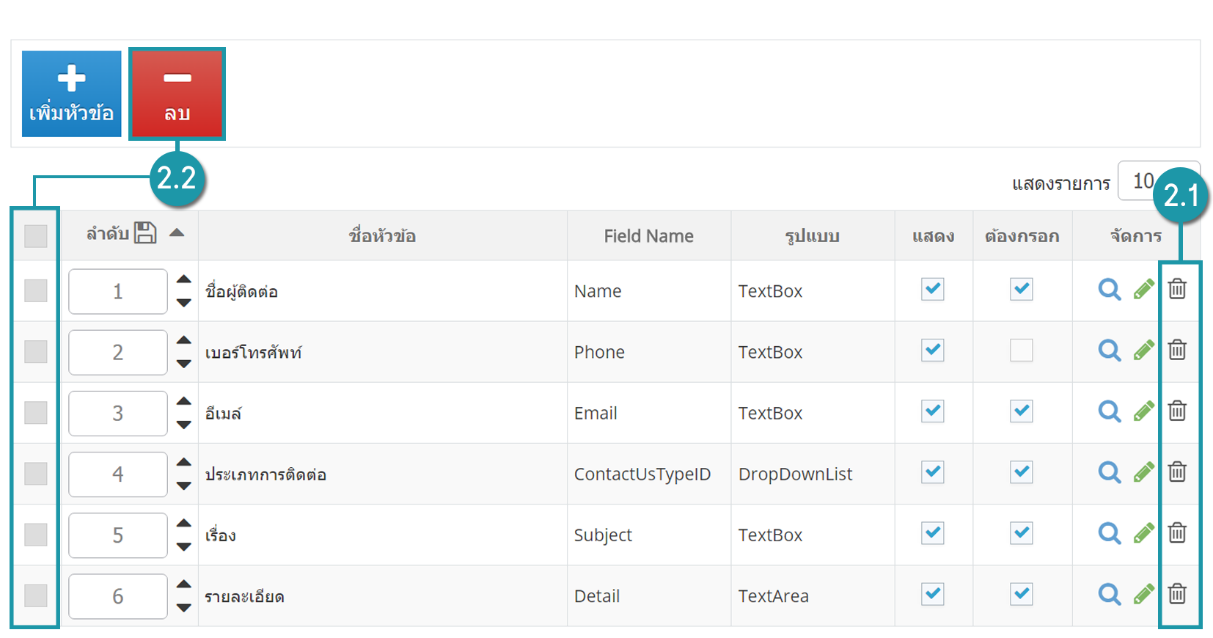Toggle the ต้องกรอก checkbox for Detail row
The width and height of the screenshot is (1213, 638).
click(1021, 594)
